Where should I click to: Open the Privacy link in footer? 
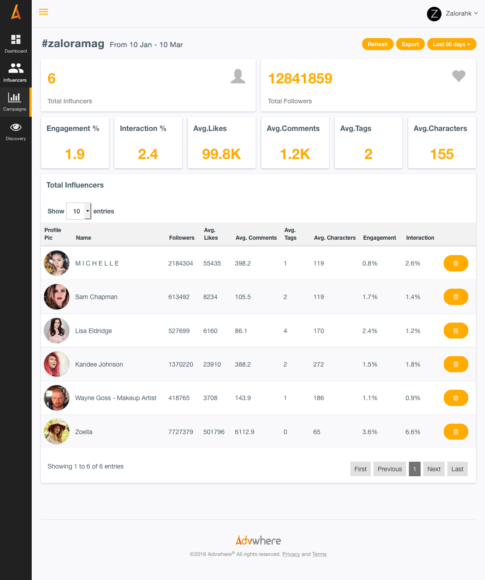point(291,554)
